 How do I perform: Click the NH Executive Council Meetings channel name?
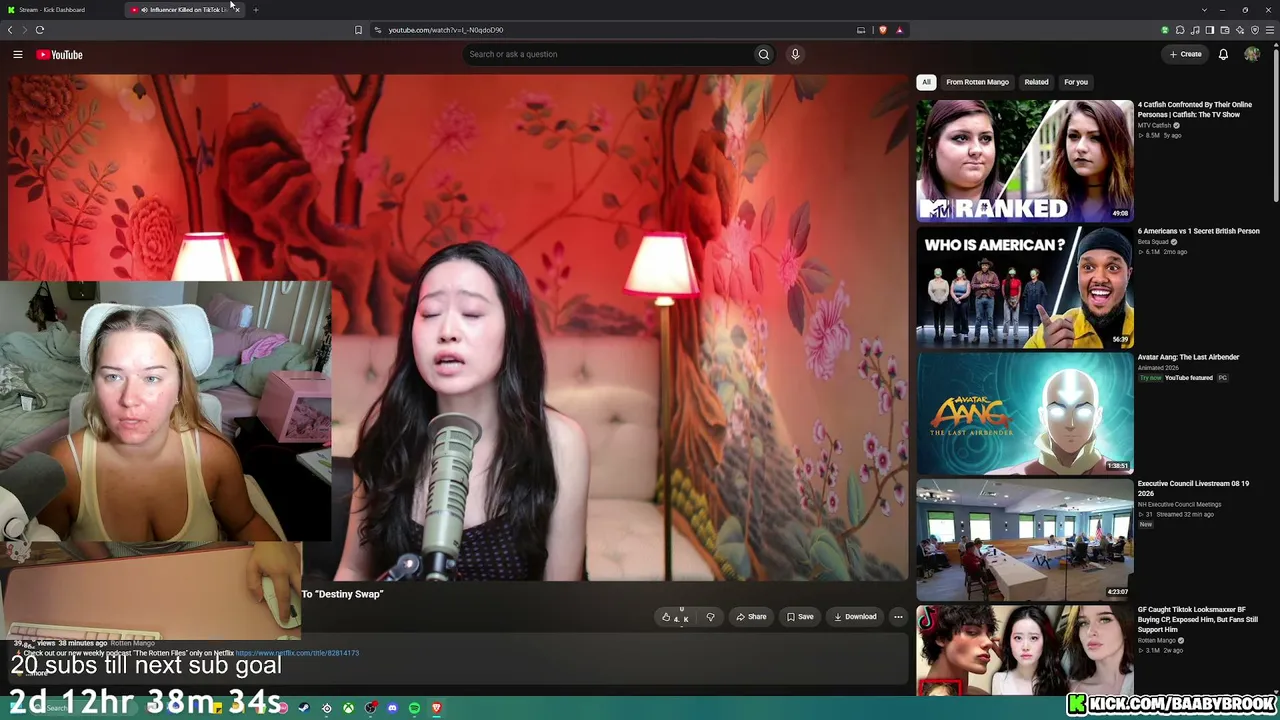pos(1179,505)
